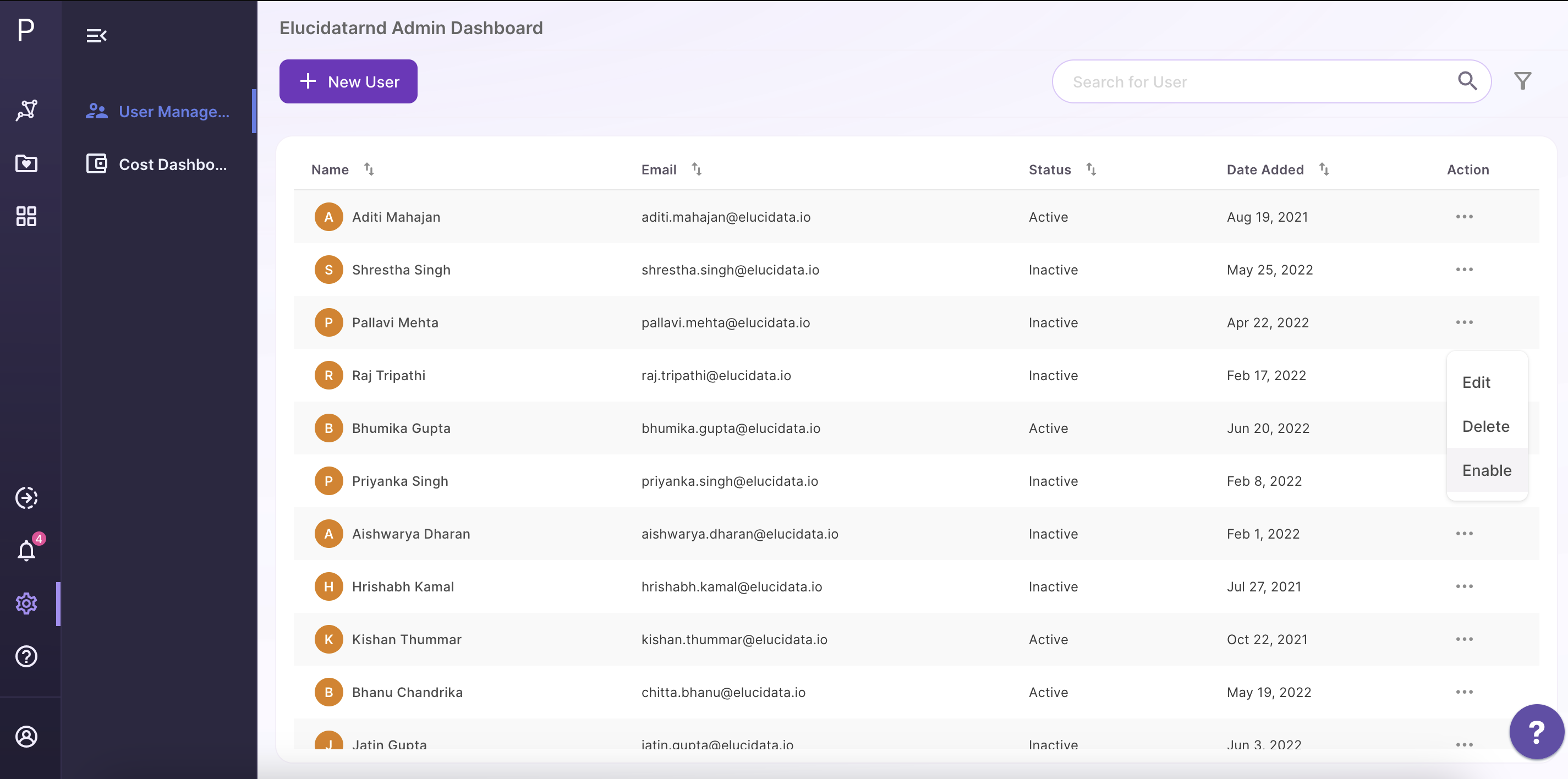Open action menu for Jatin Gupta

click(x=1464, y=744)
